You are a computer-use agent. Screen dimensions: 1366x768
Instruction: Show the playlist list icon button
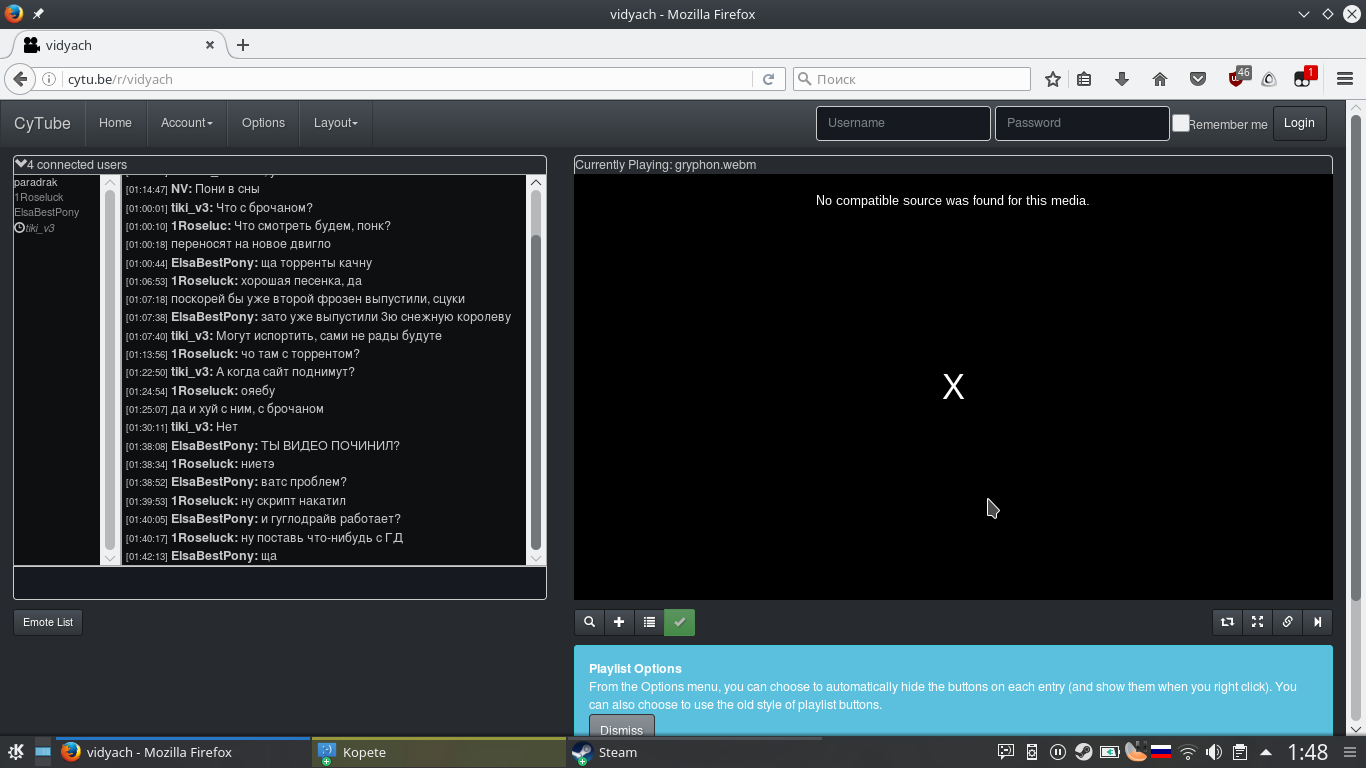[x=649, y=622]
